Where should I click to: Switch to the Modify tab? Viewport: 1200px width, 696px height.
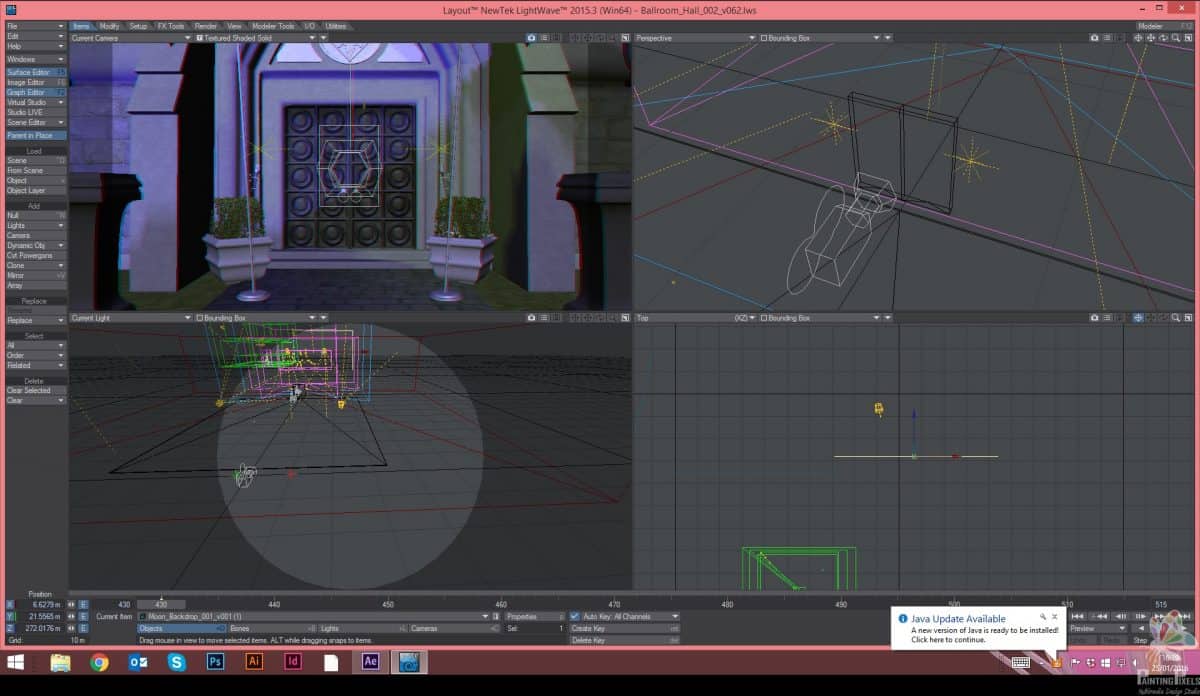point(109,26)
